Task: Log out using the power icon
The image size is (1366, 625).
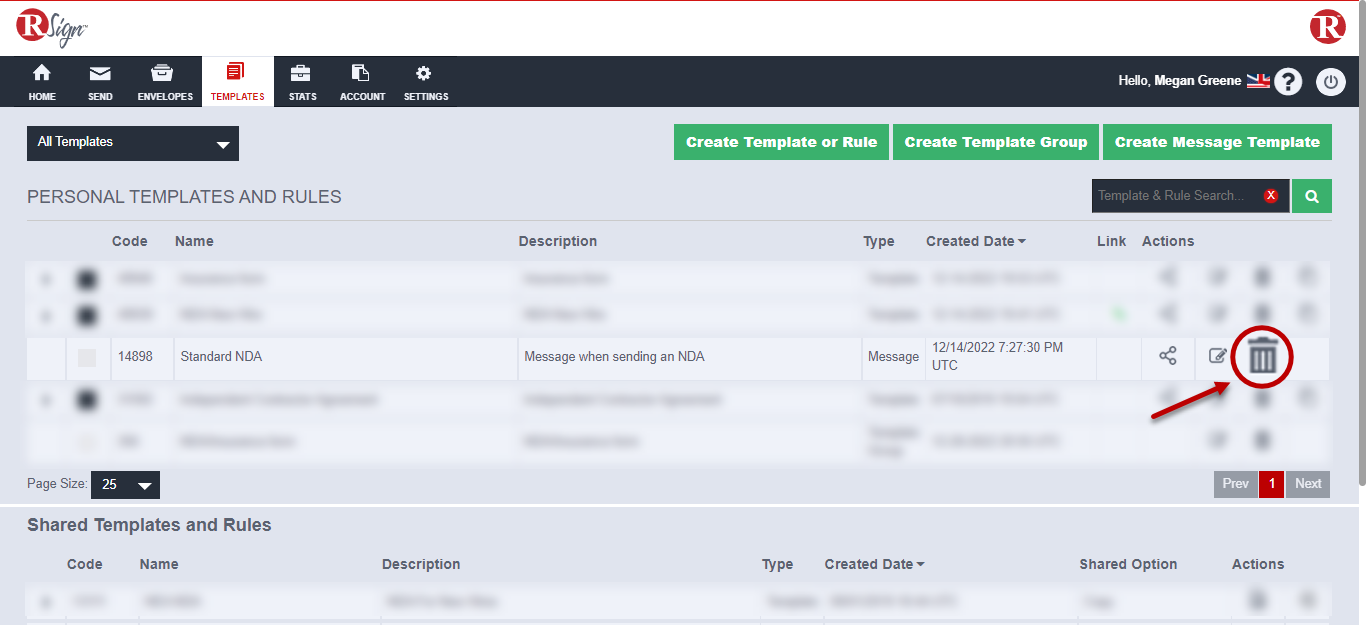Action: (x=1330, y=82)
